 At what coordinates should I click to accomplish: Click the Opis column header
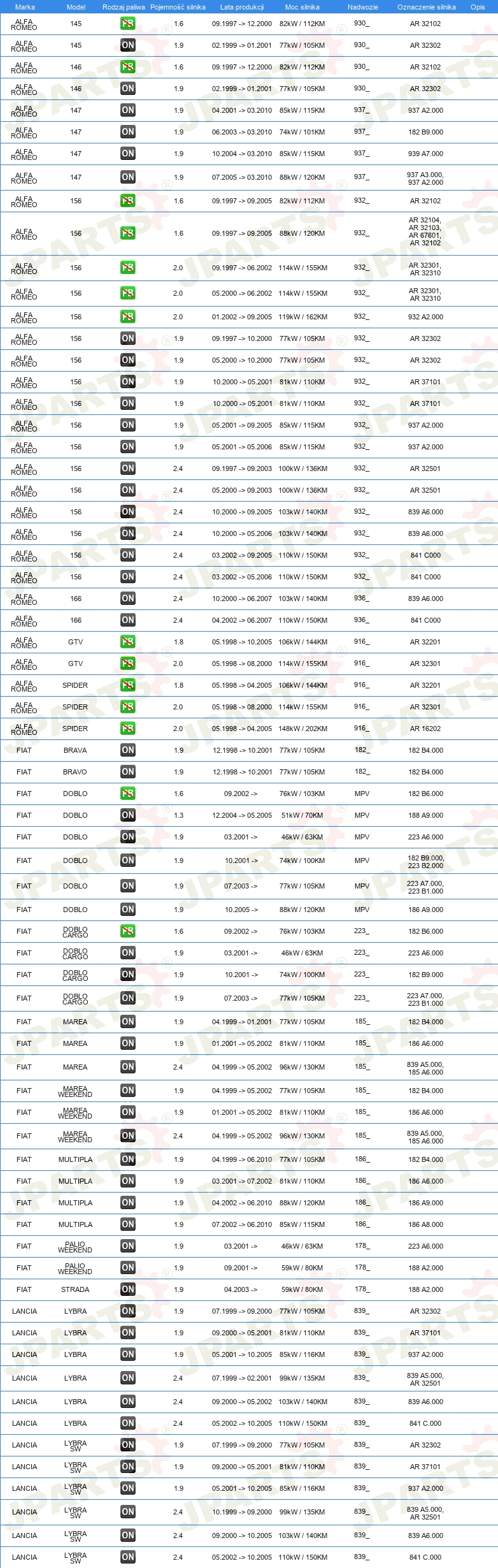(478, 7)
